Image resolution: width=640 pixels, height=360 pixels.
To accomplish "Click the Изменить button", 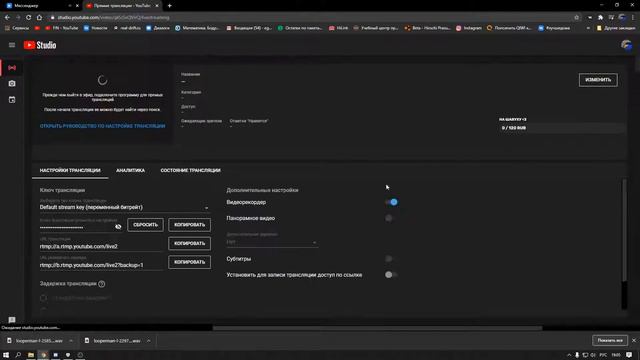I will [598, 80].
